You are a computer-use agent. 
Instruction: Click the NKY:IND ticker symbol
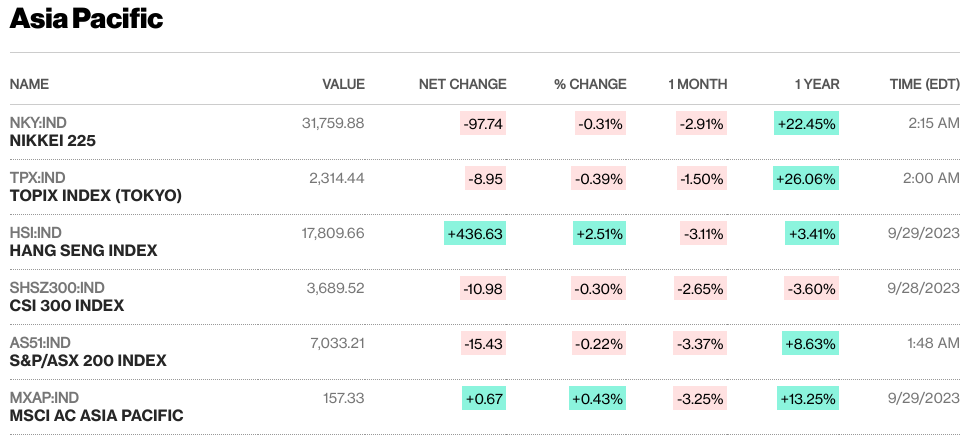[38, 124]
